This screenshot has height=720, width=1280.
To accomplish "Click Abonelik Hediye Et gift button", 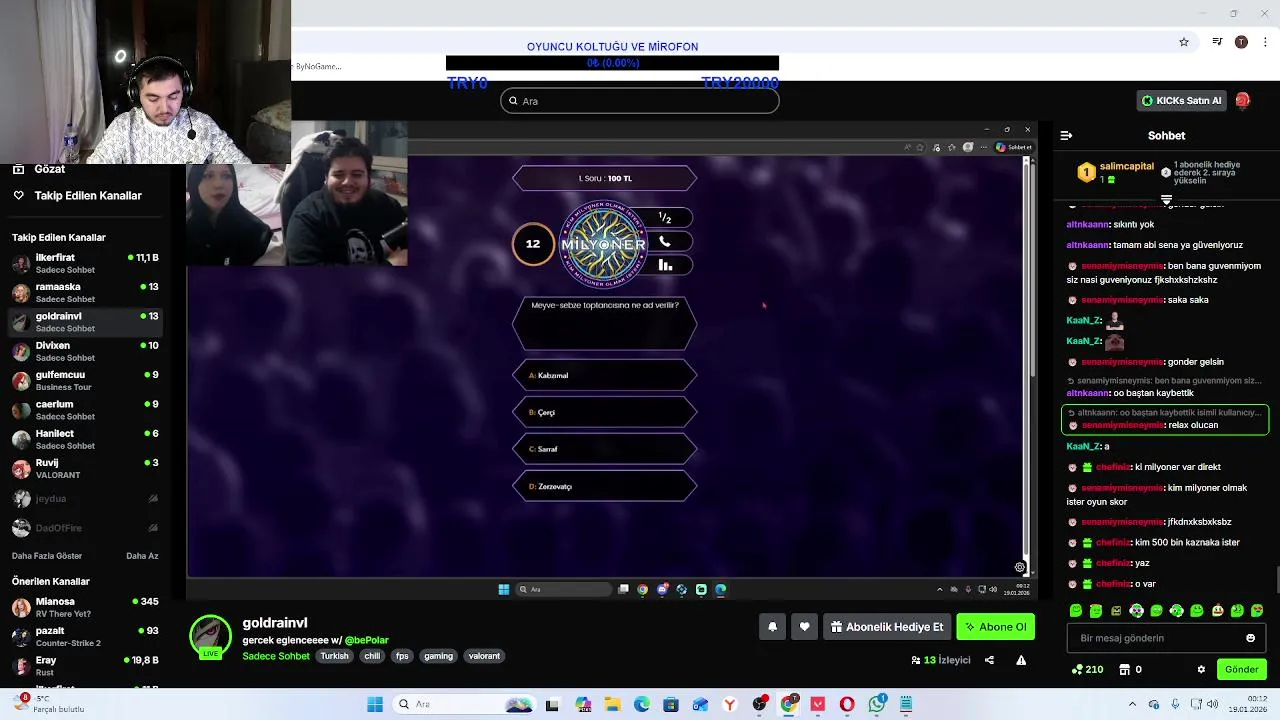I will (887, 627).
